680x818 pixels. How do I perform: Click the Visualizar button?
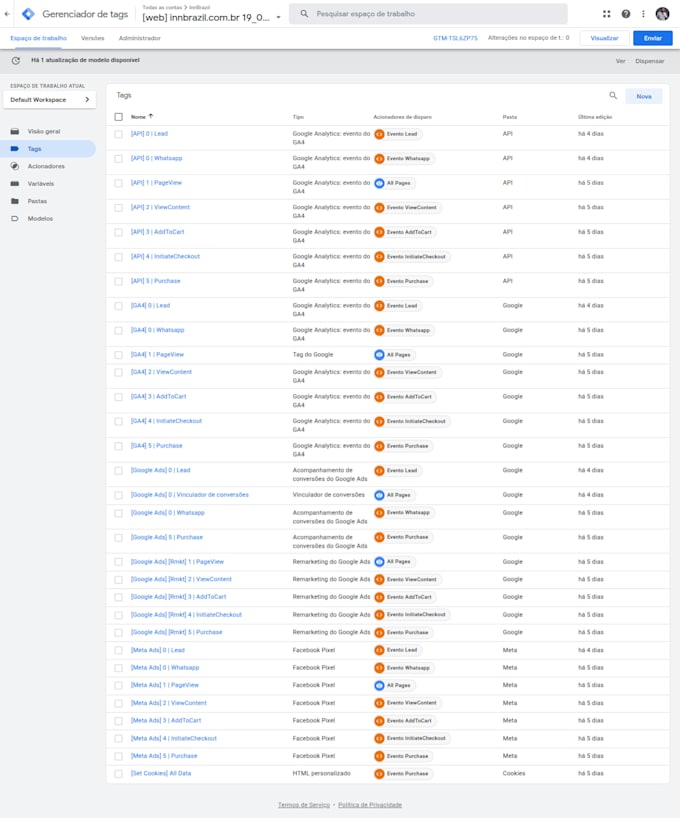click(604, 38)
